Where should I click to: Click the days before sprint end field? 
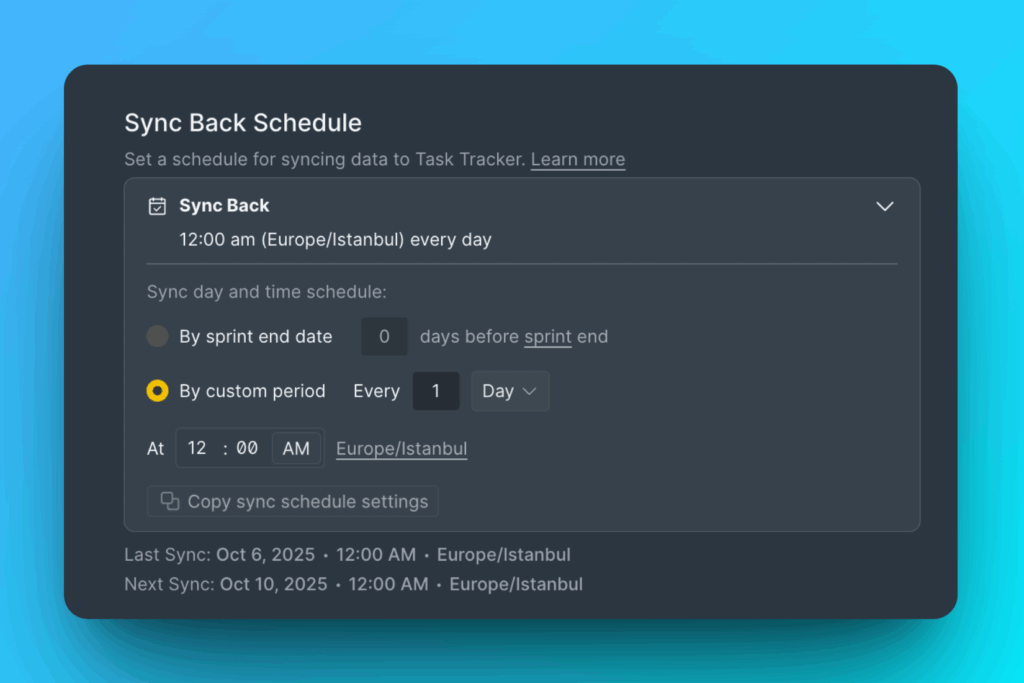point(384,337)
